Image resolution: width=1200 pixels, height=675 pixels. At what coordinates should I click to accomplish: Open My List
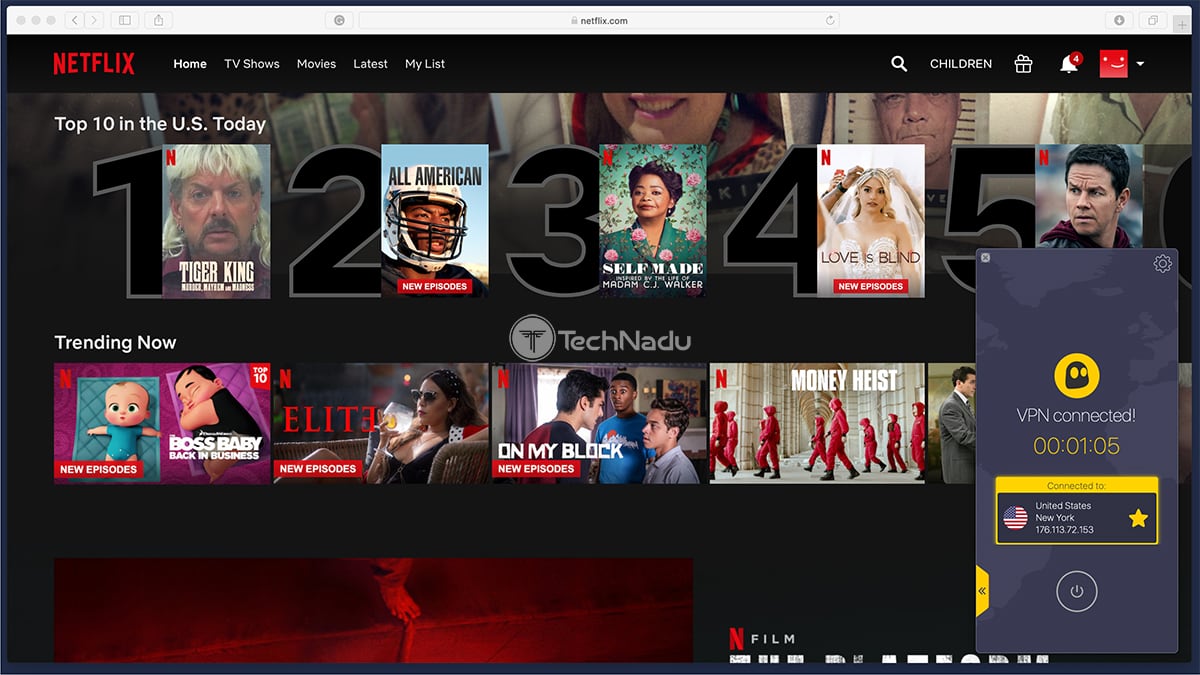pos(425,64)
